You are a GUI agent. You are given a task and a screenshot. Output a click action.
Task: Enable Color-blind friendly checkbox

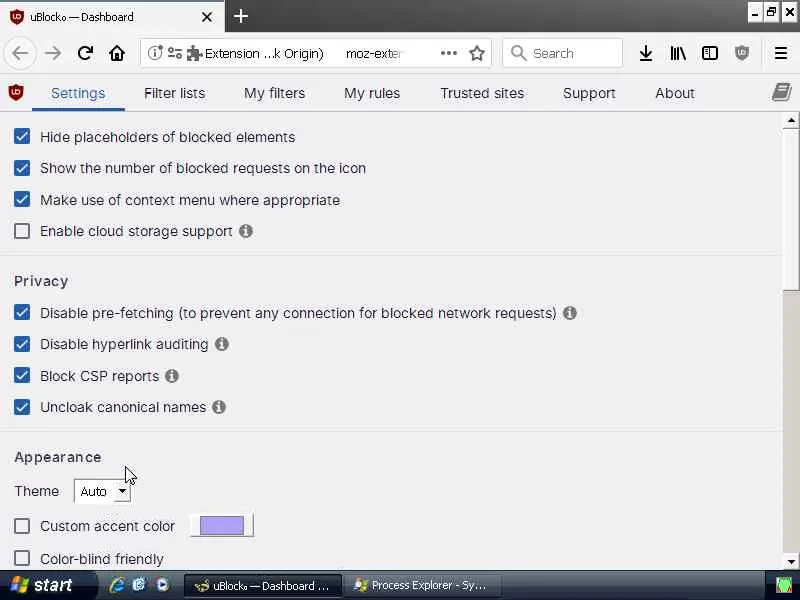[22, 558]
